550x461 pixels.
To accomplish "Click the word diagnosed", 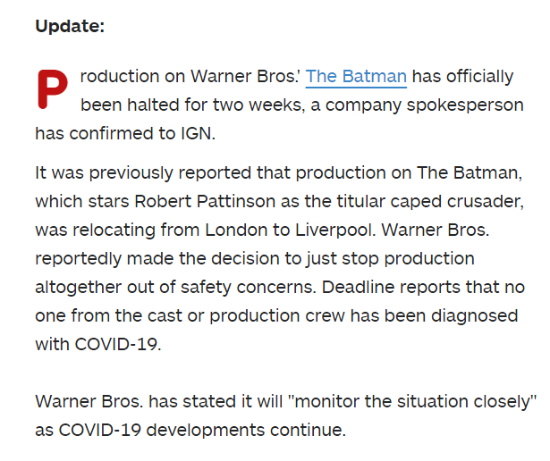I will [474, 316].
